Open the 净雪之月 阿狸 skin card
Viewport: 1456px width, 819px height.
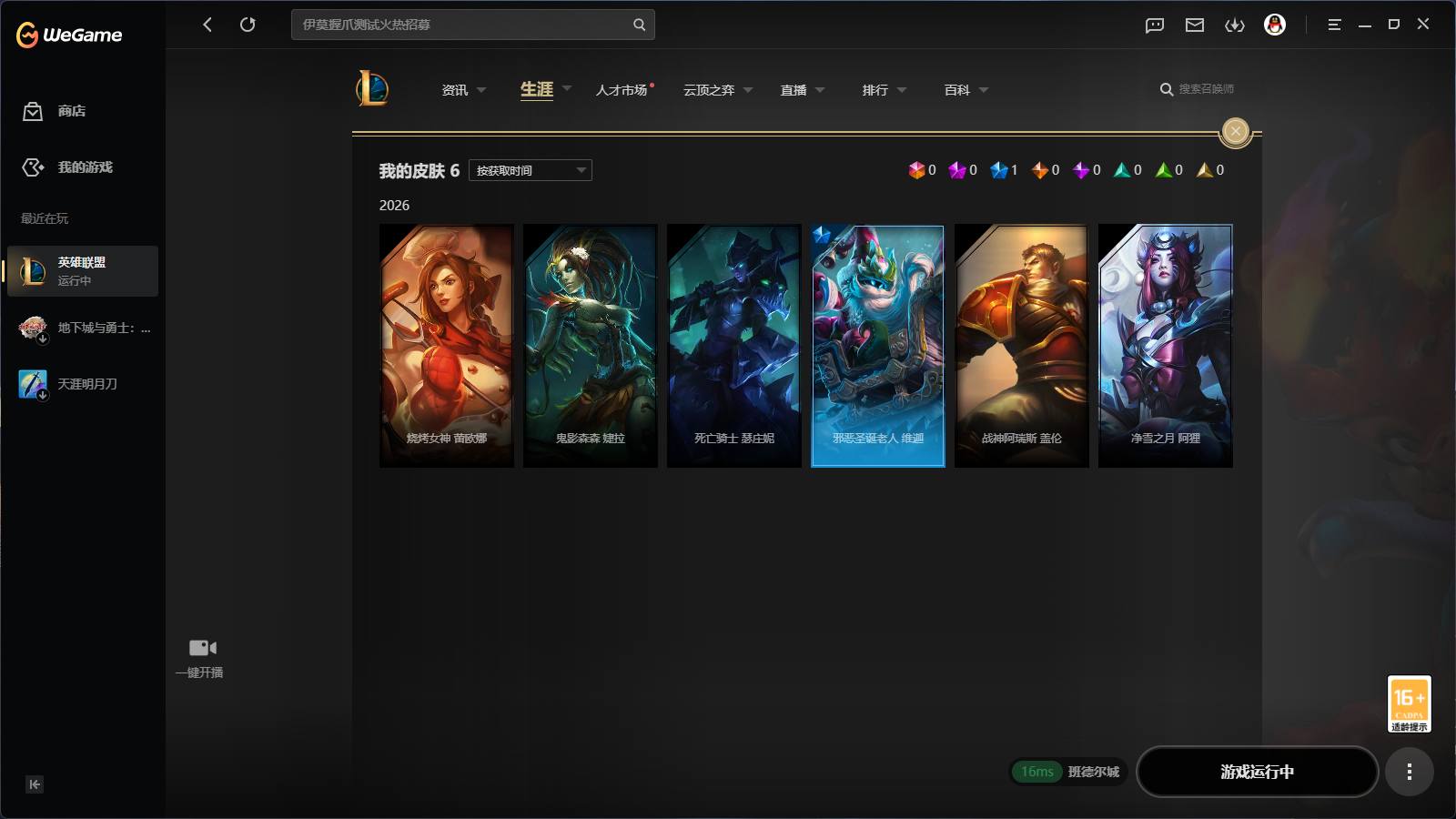[1166, 346]
